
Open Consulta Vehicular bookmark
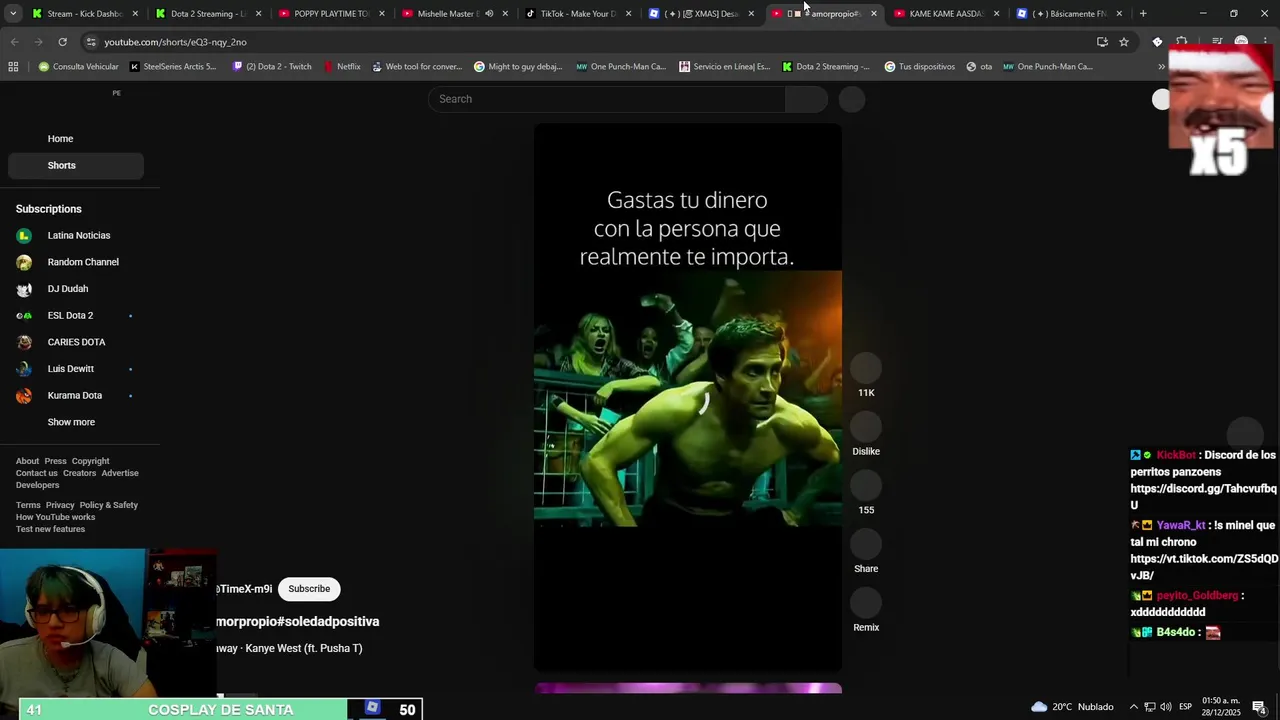78,67
